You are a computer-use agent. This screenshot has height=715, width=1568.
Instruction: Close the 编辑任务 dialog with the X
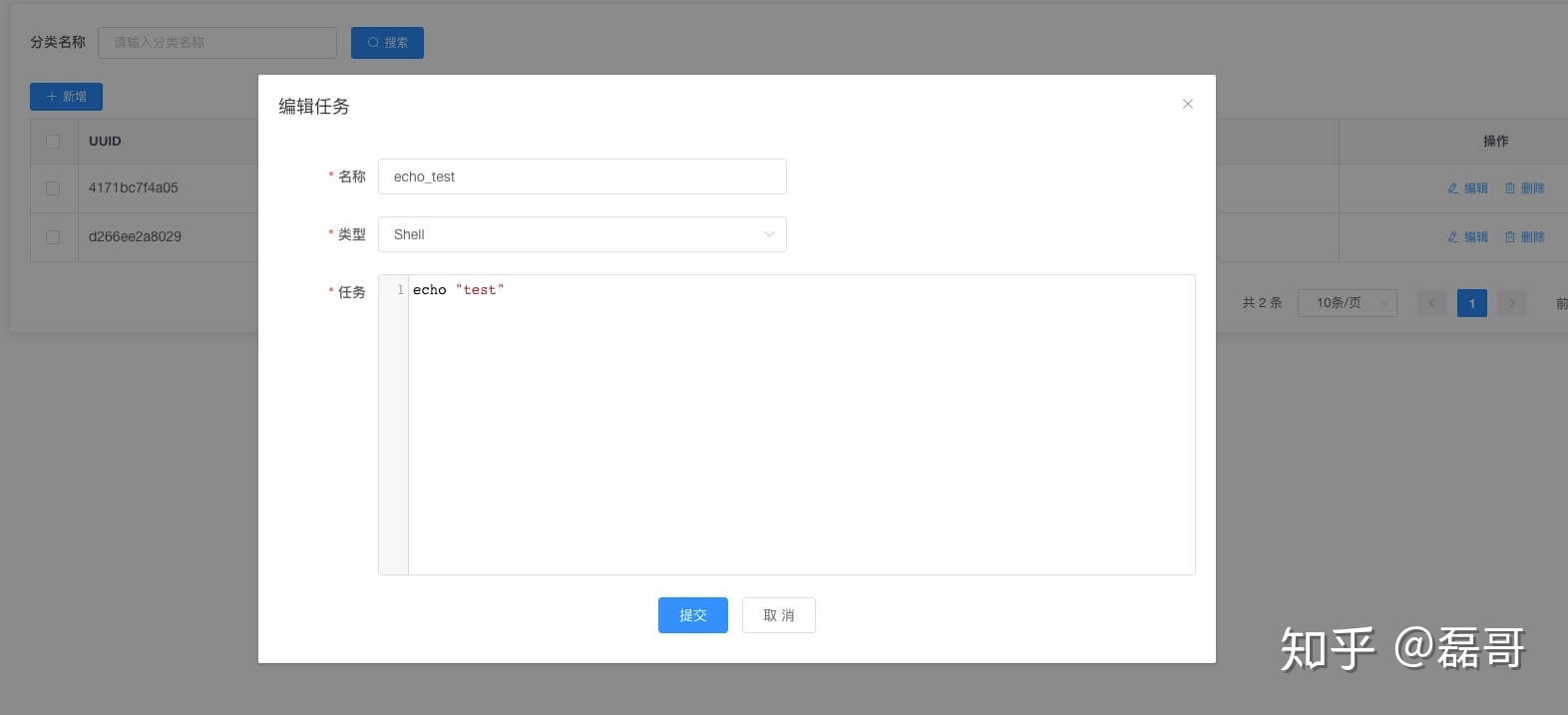pos(1187,104)
